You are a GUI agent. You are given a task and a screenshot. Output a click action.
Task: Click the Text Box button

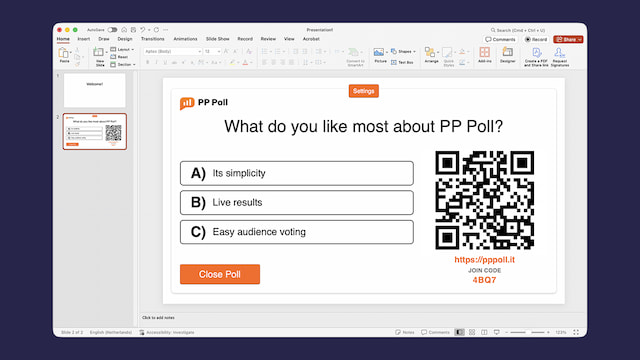pos(402,62)
